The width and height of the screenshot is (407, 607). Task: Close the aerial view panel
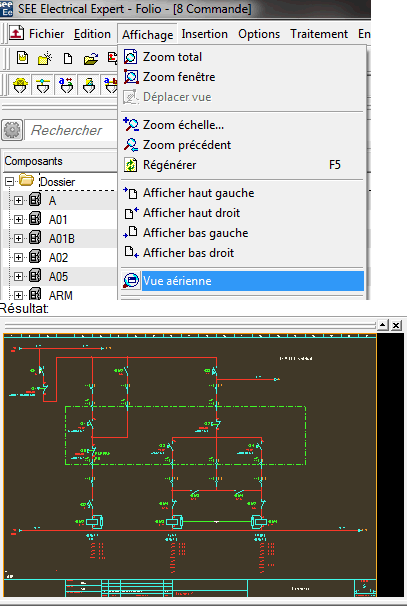[x=396, y=325]
